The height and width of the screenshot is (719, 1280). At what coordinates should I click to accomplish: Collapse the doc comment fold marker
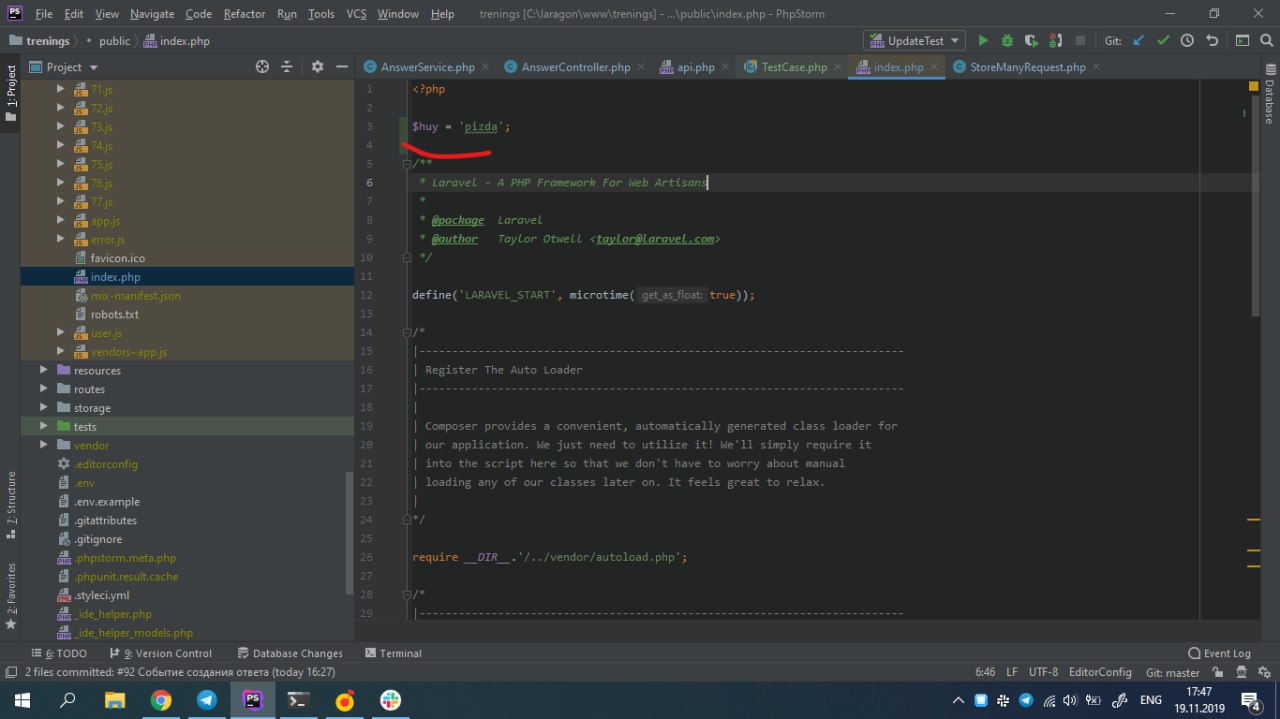pyautogui.click(x=407, y=164)
